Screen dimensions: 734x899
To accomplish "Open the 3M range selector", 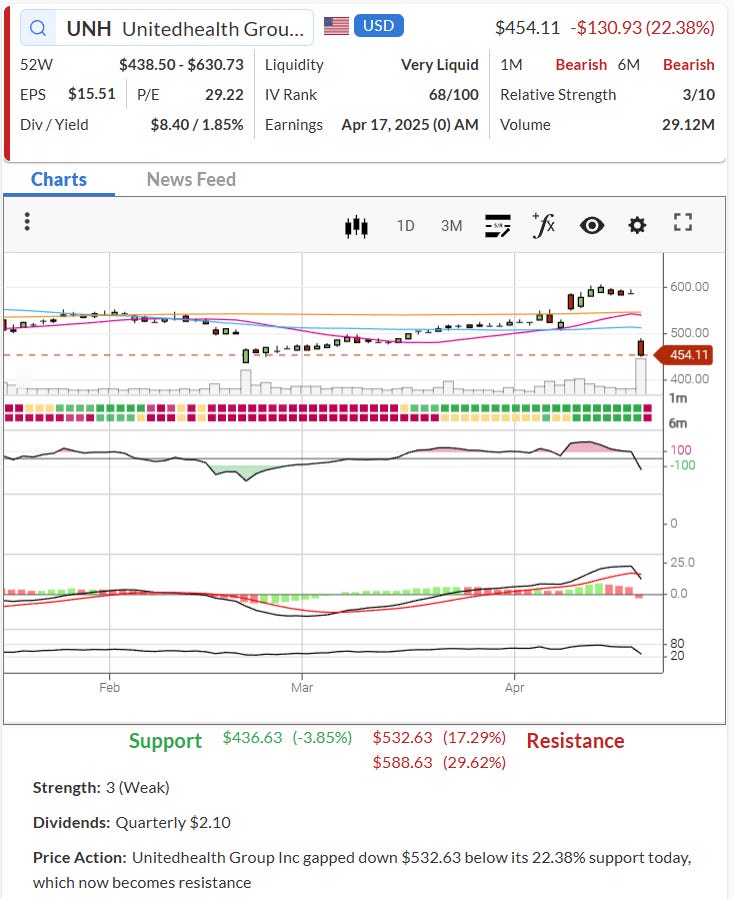I will point(451,226).
